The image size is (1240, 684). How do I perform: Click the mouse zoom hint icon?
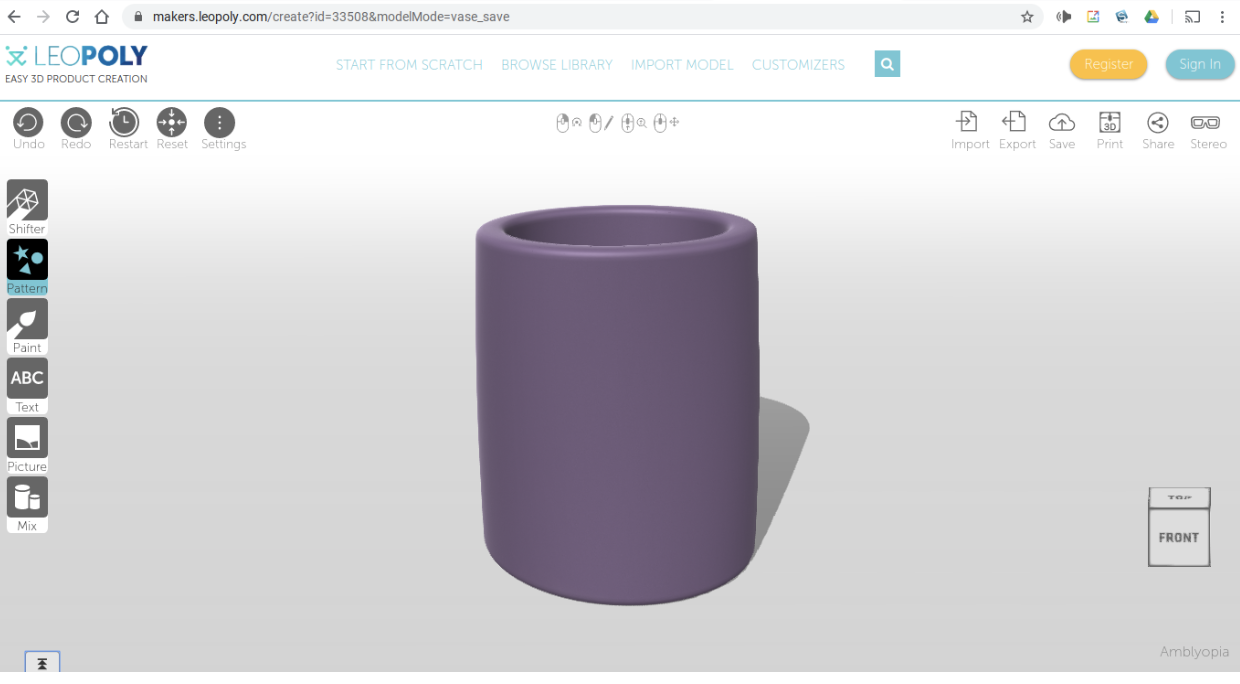point(633,123)
